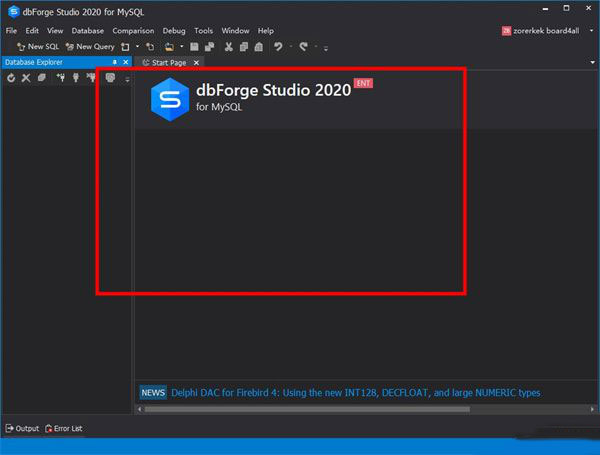Maximize the dbForge Studio window

567,8
